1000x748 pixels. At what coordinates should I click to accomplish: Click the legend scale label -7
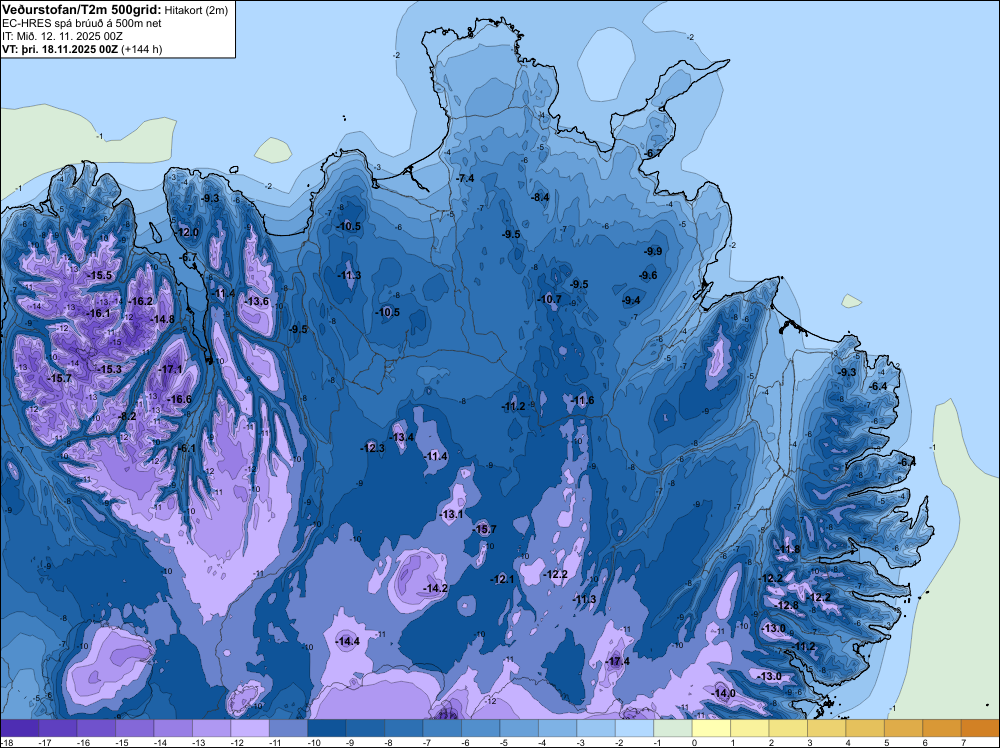point(429,742)
